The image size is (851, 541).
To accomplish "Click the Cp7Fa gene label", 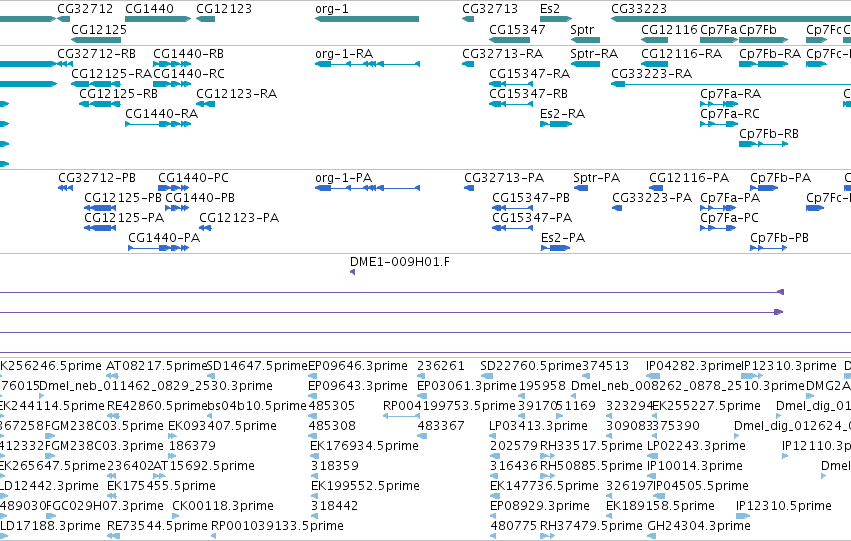I will tap(719, 29).
